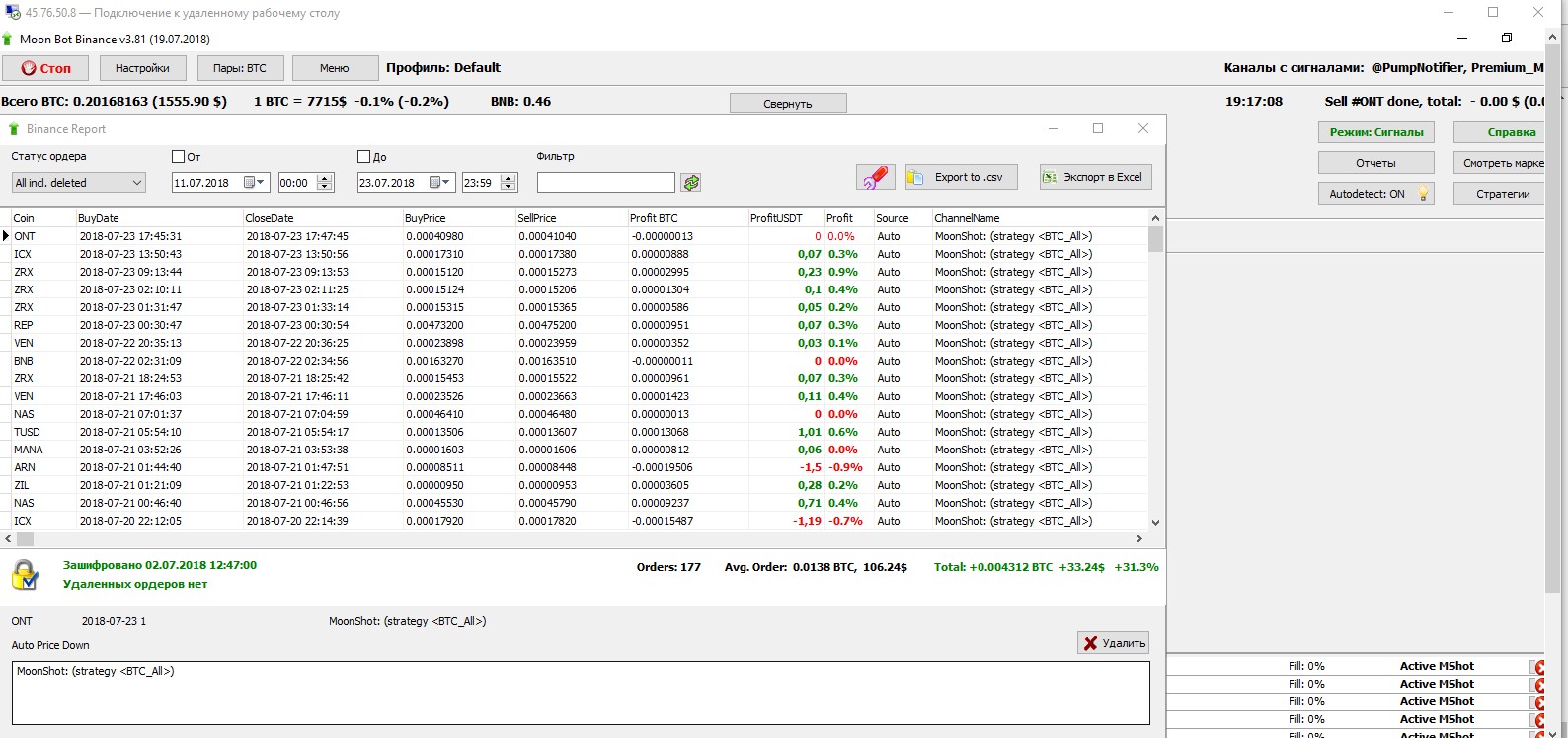Click the Export to .csv button

961,177
